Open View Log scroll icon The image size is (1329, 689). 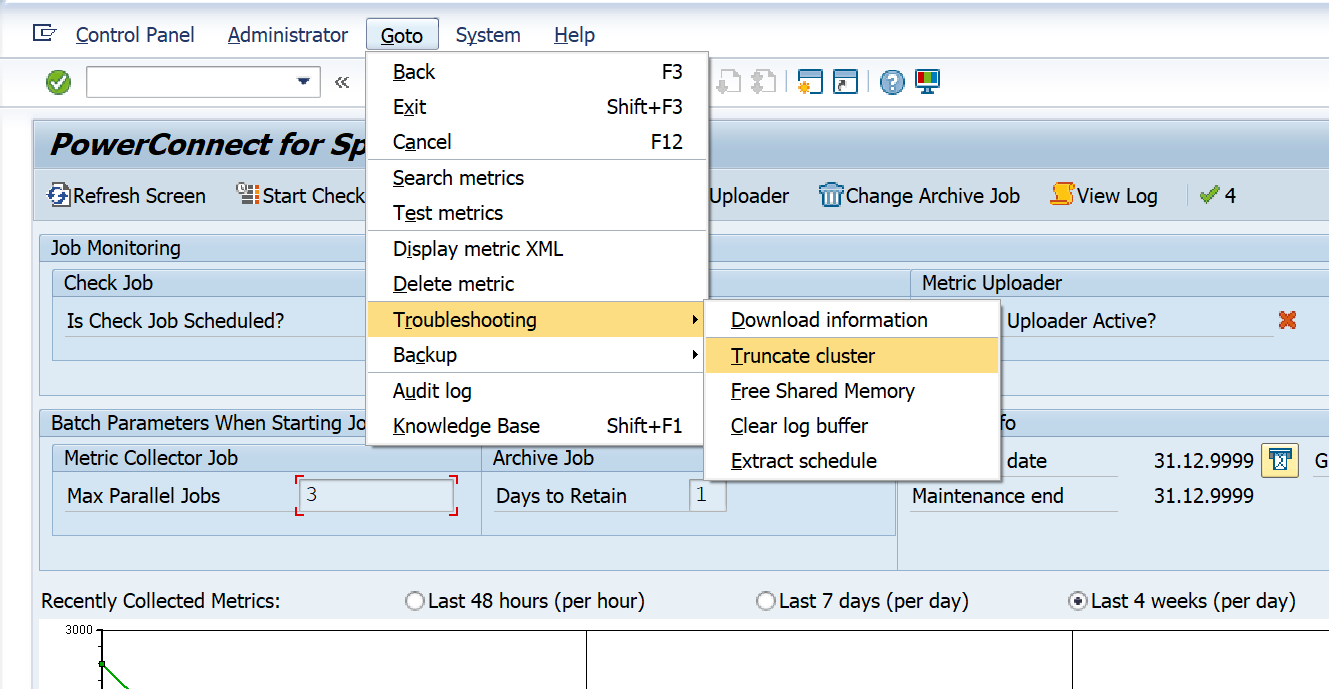(1062, 195)
